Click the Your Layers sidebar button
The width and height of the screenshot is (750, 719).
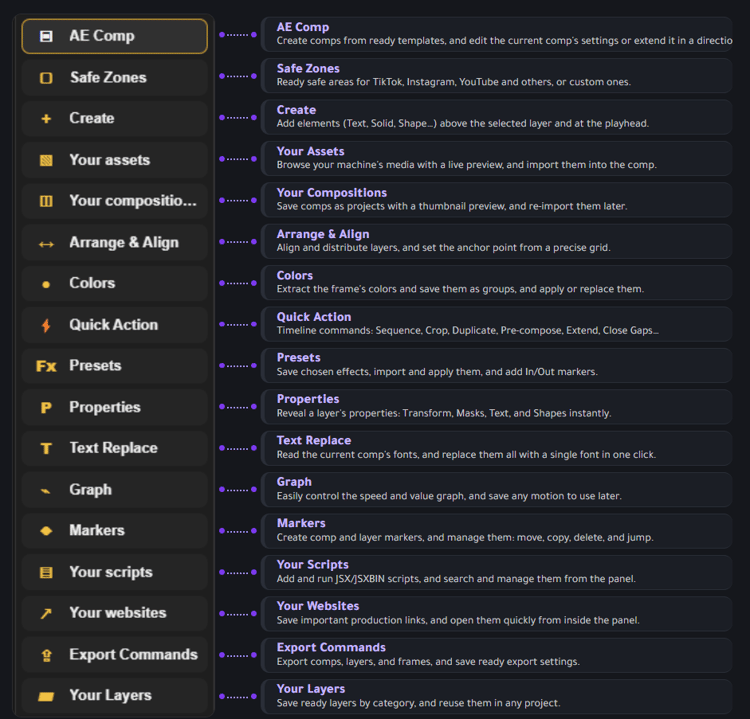115,696
